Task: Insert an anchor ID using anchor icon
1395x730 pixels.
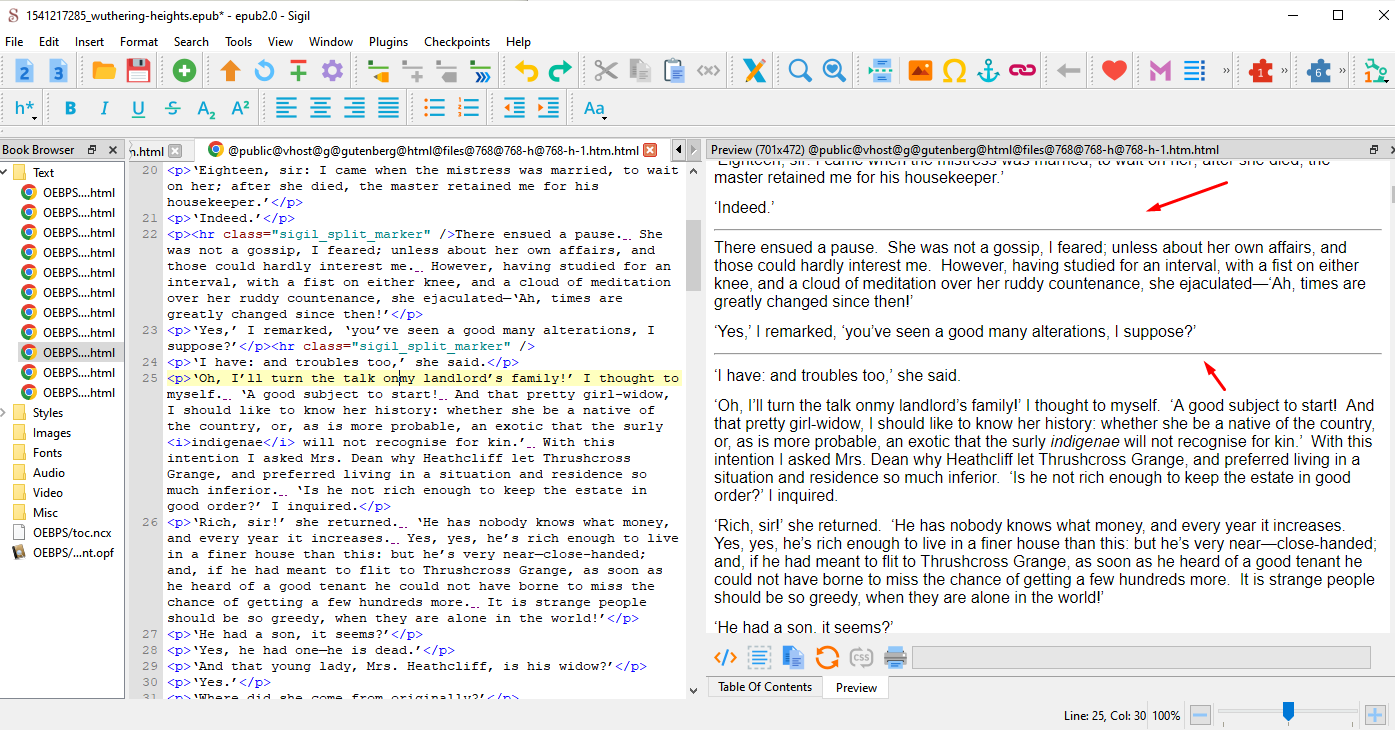Action: coord(988,71)
